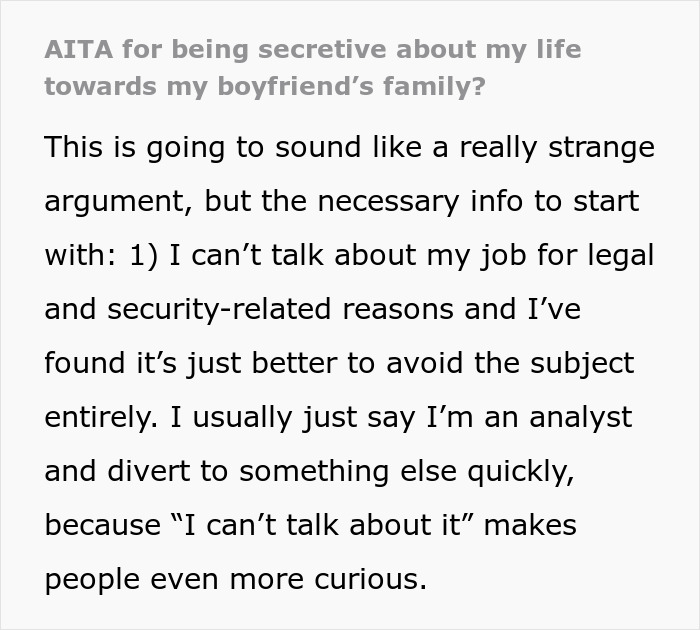Click the word "reasons" in the body

(x=398, y=310)
